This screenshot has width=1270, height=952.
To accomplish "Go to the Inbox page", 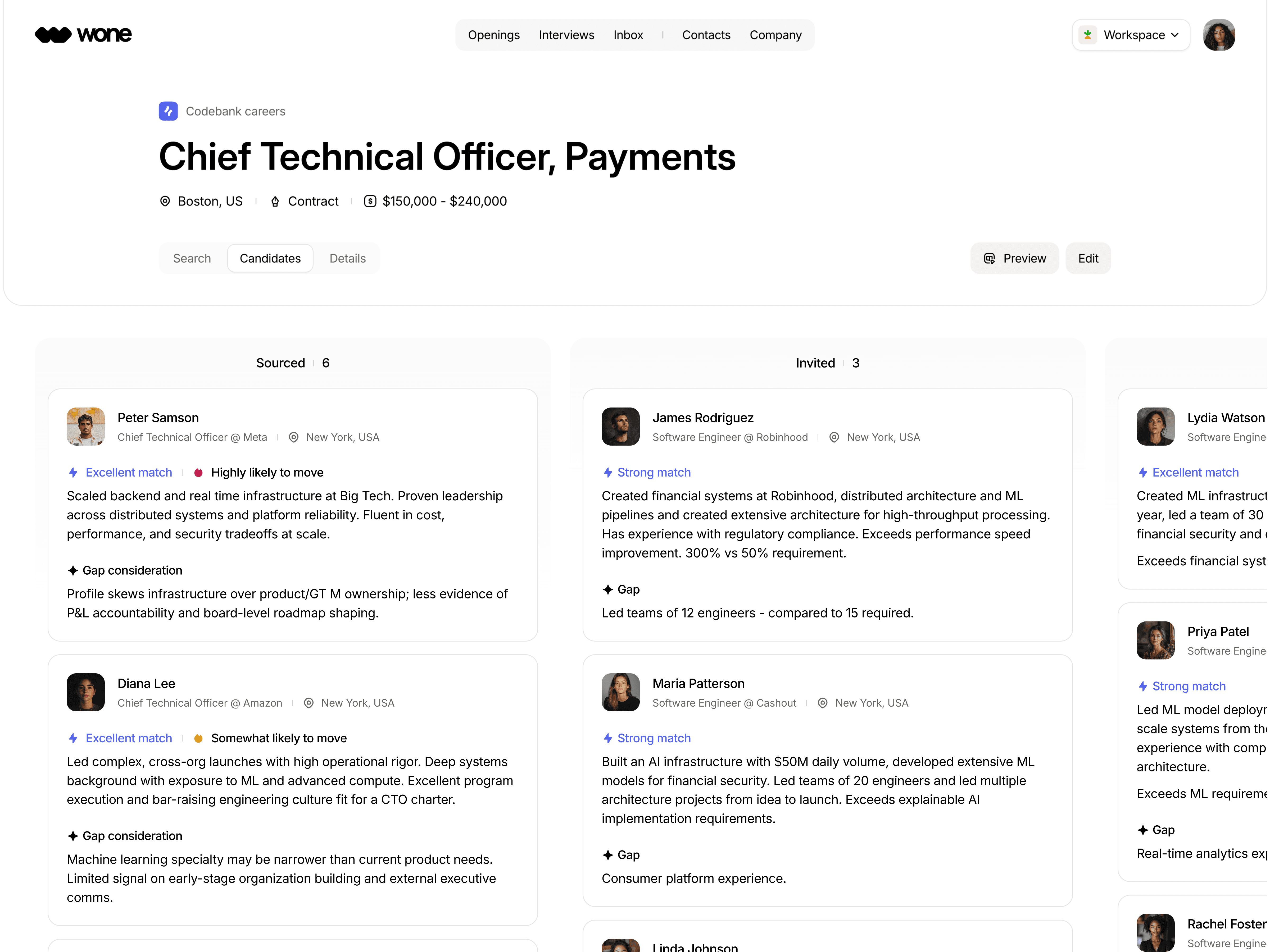I will tap(628, 35).
